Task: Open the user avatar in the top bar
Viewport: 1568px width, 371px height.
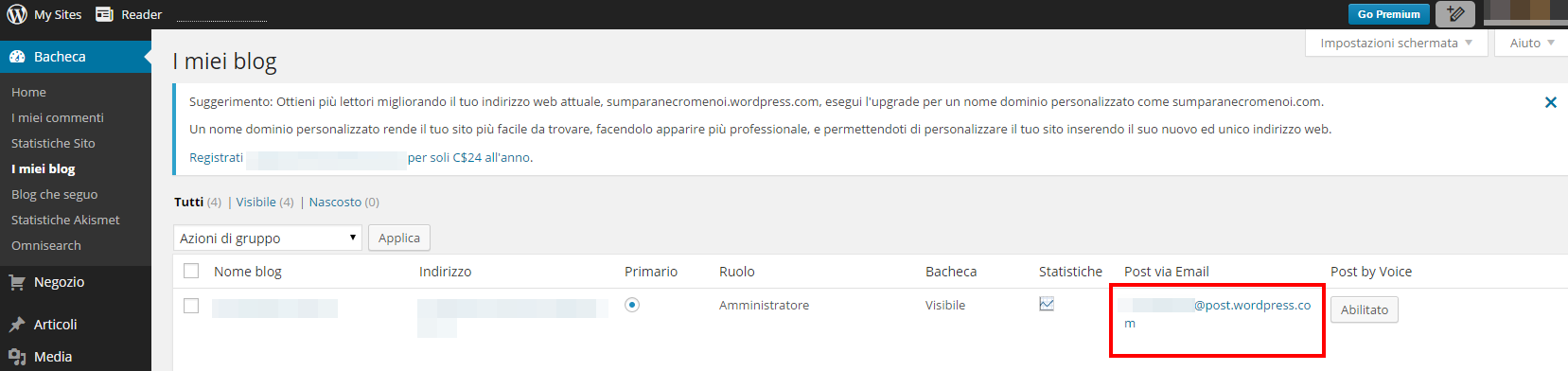Action: pos(1525,12)
